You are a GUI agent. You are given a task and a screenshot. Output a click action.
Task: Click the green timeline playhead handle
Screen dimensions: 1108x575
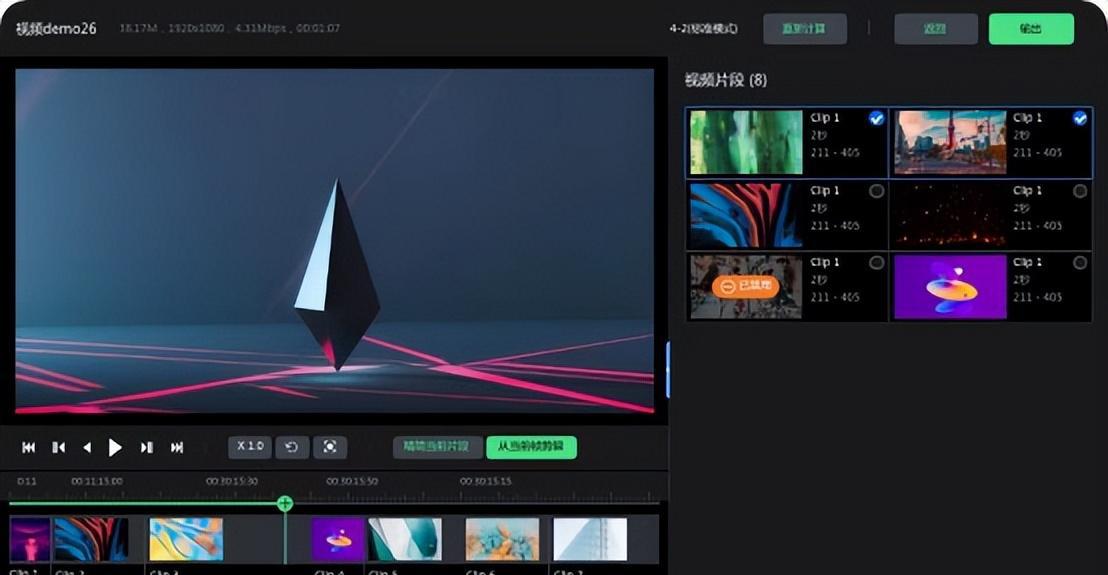pyautogui.click(x=285, y=503)
